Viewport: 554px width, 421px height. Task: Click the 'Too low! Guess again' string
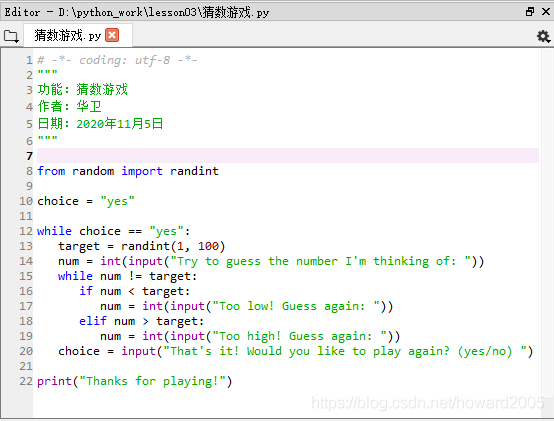coord(296,306)
